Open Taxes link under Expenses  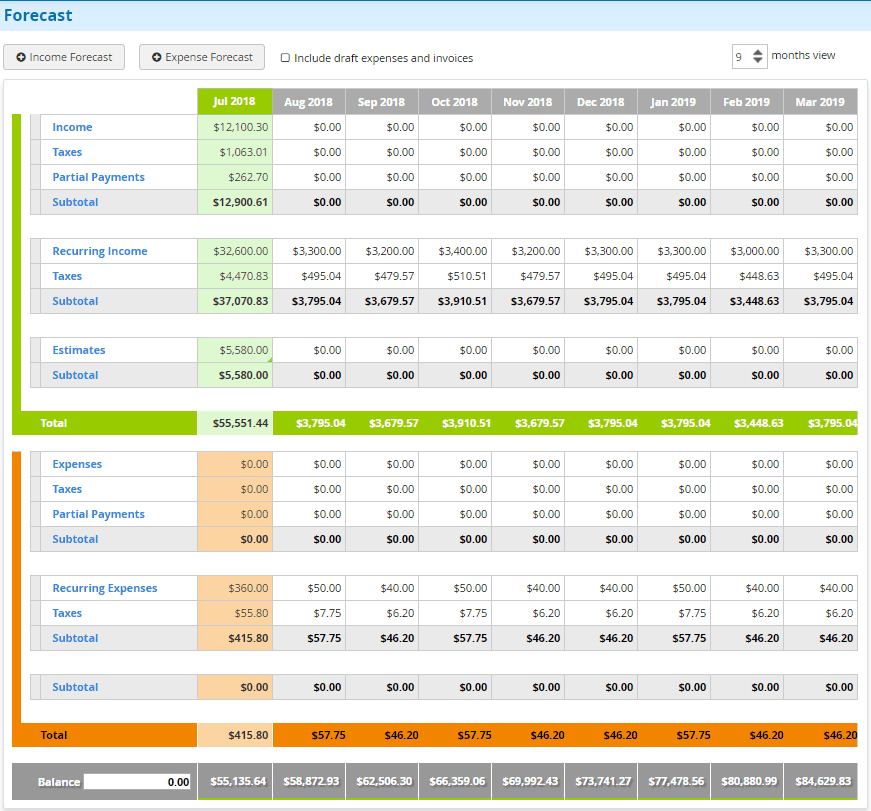67,489
